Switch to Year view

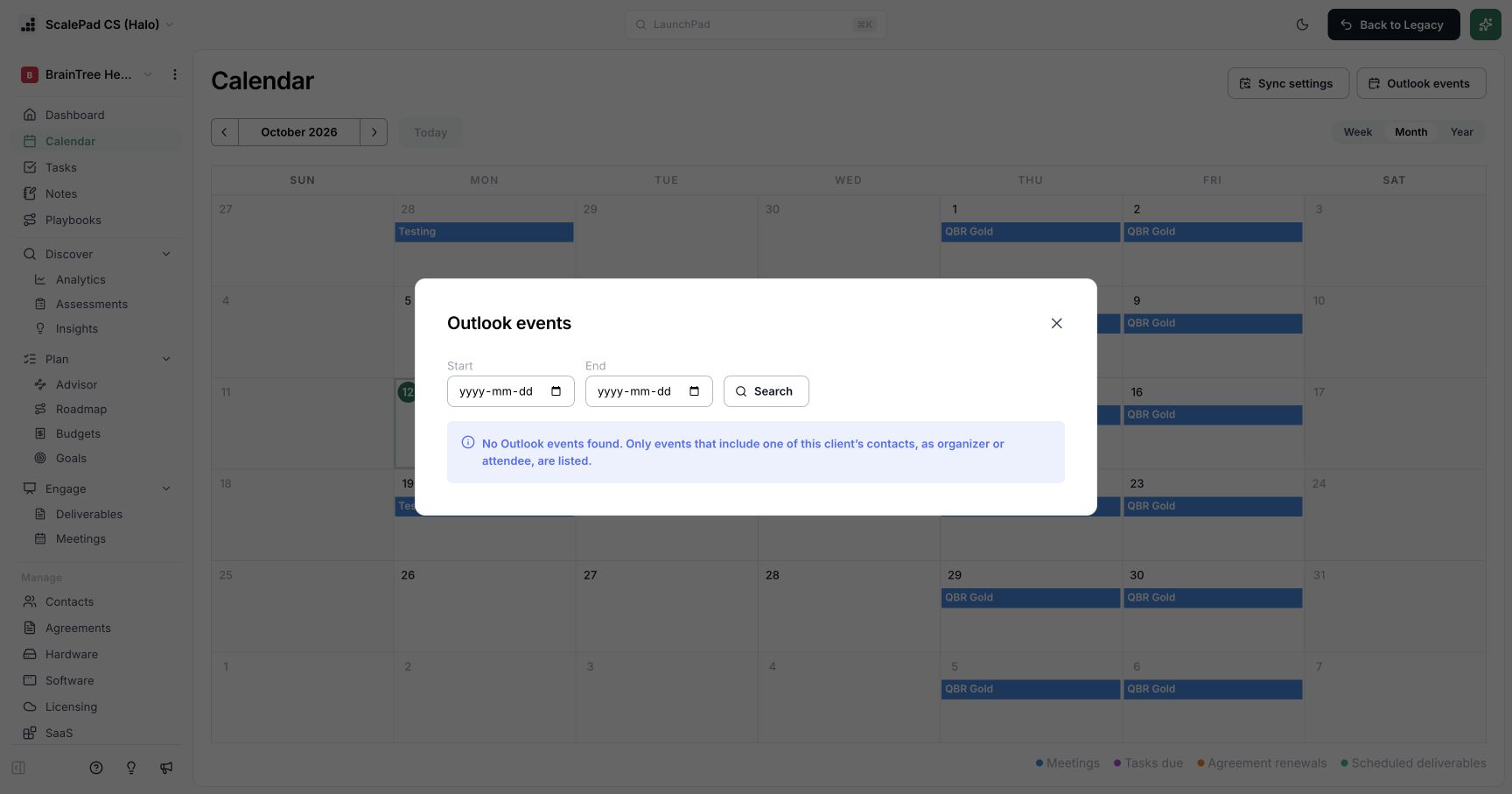point(1461,132)
